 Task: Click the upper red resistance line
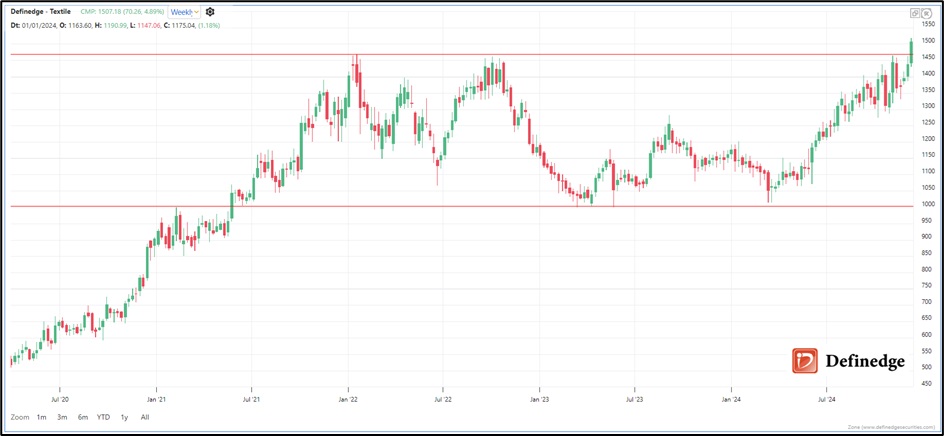tap(462, 55)
